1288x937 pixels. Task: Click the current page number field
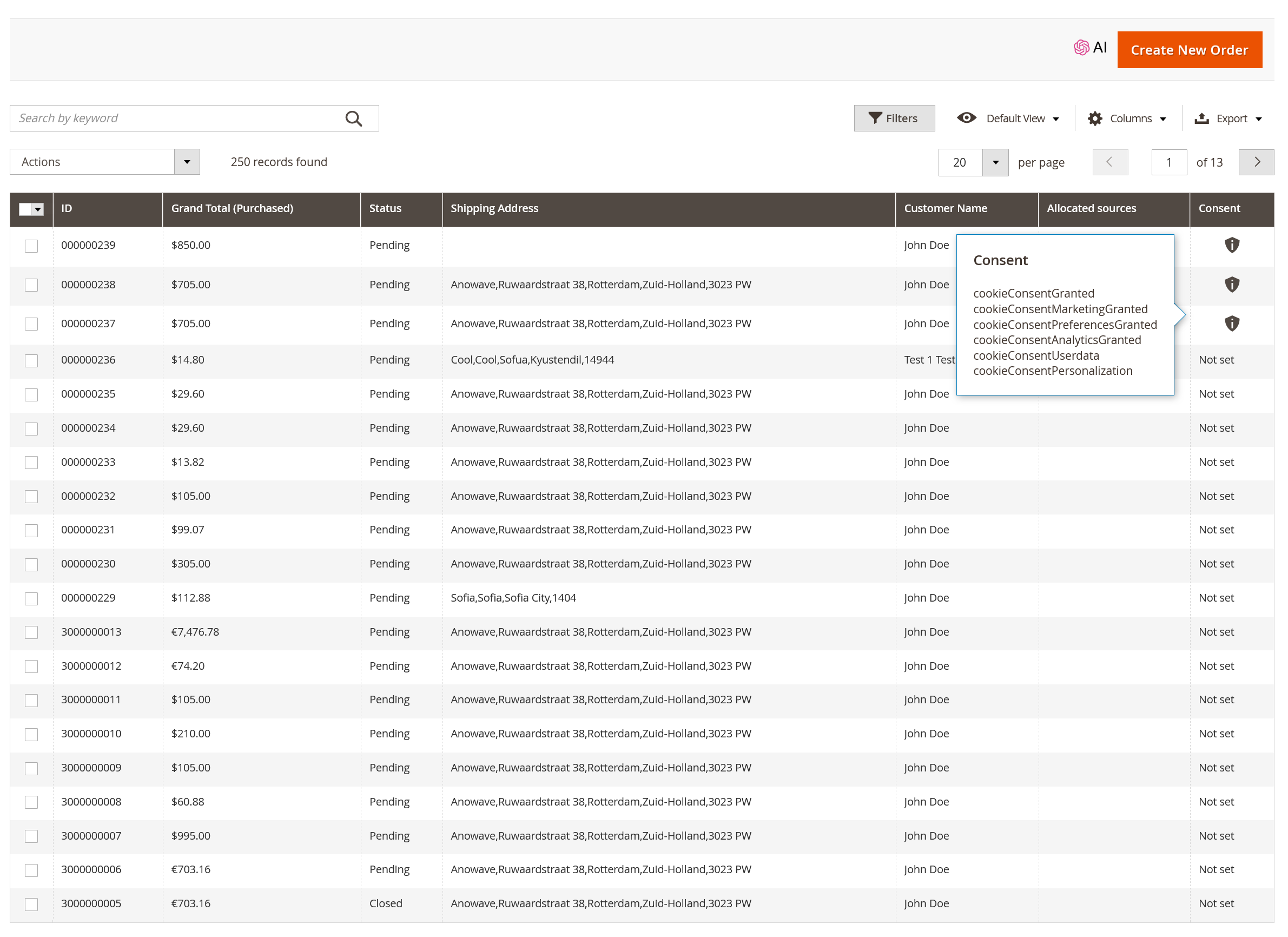[1169, 162]
